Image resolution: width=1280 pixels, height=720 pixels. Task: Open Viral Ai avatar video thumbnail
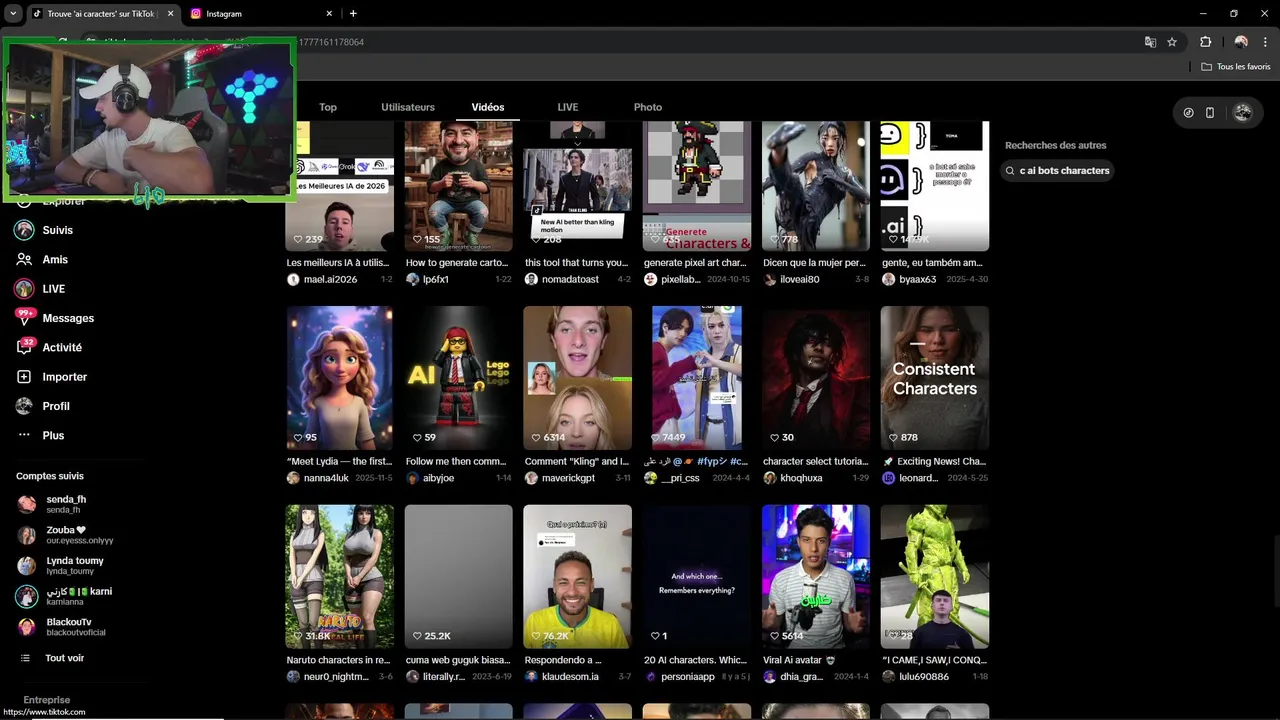pos(815,577)
